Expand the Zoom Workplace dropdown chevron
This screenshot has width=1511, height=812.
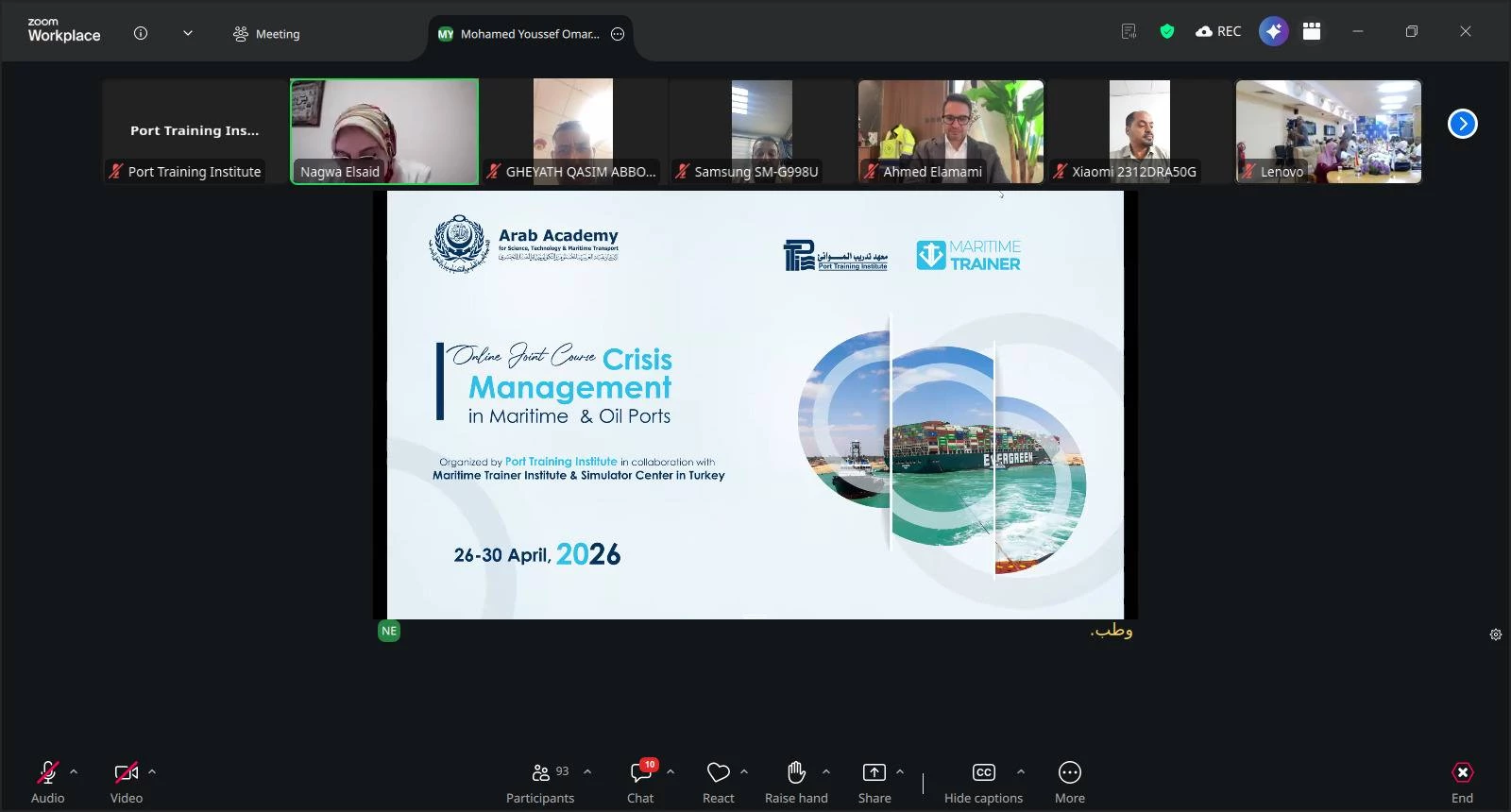(x=188, y=33)
